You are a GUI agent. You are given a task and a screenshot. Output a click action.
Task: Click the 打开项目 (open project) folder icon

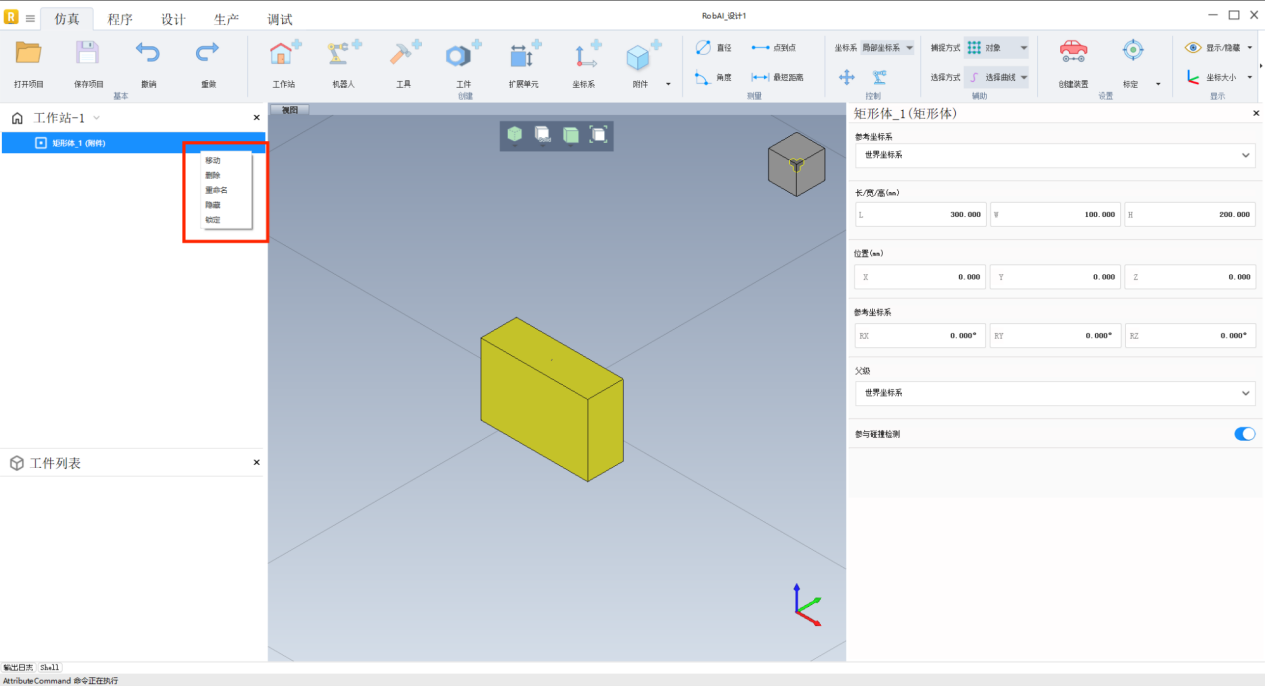click(x=28, y=54)
